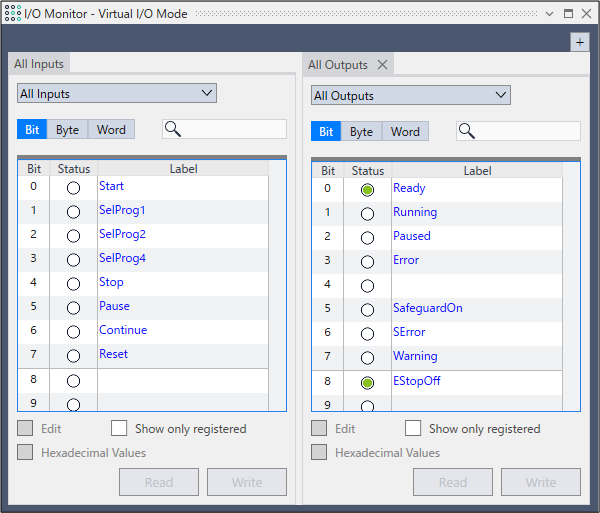Click the plus icon to add a view

pyautogui.click(x=579, y=42)
